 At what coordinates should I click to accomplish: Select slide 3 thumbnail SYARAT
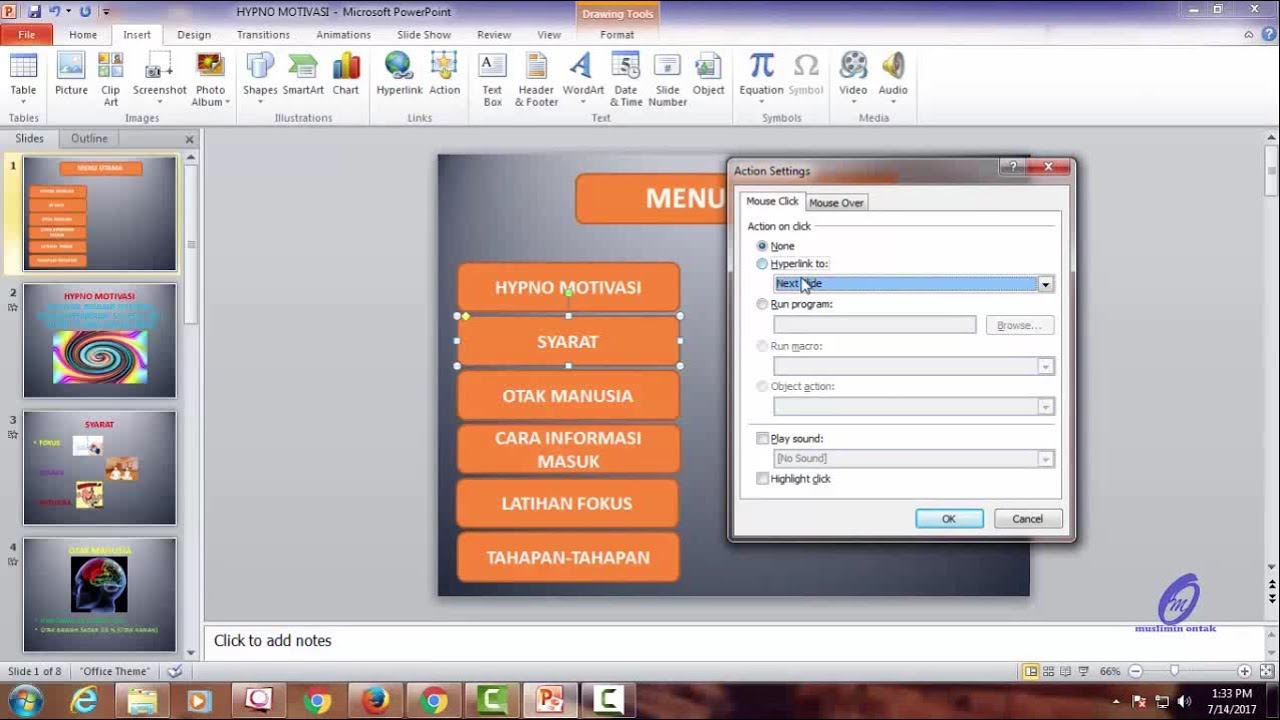(100, 468)
